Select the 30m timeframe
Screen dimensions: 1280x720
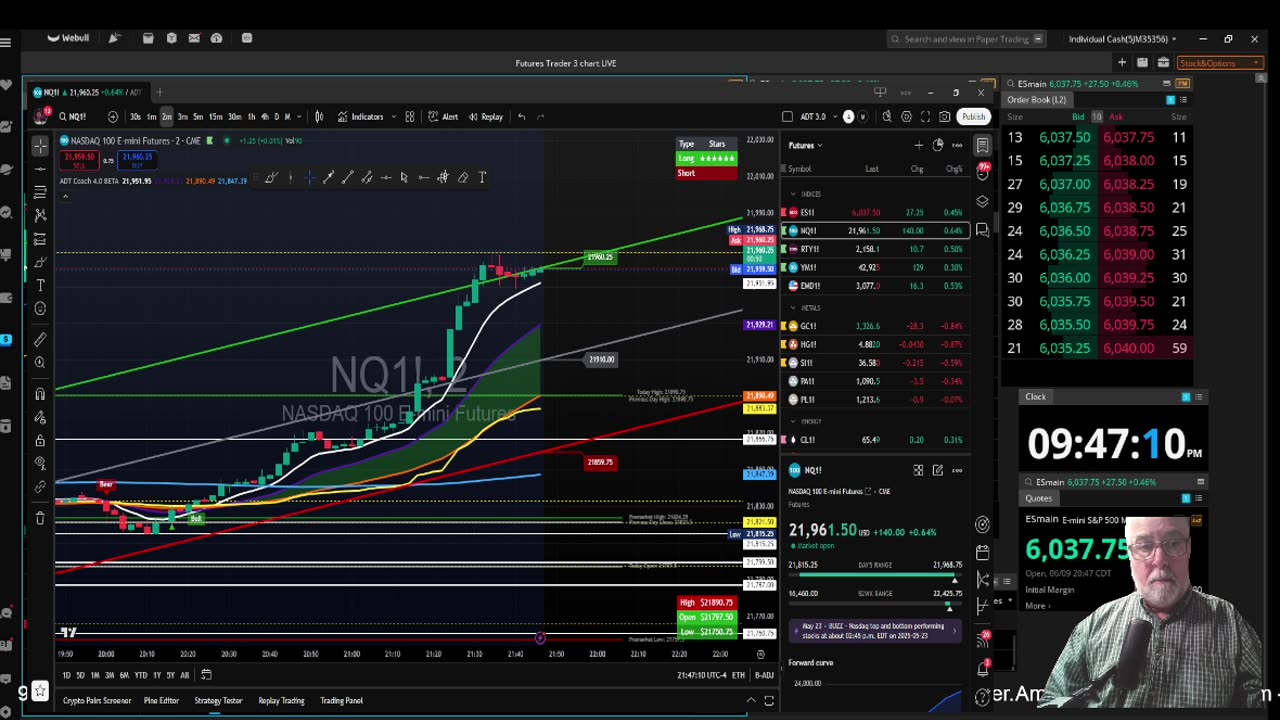[234, 117]
